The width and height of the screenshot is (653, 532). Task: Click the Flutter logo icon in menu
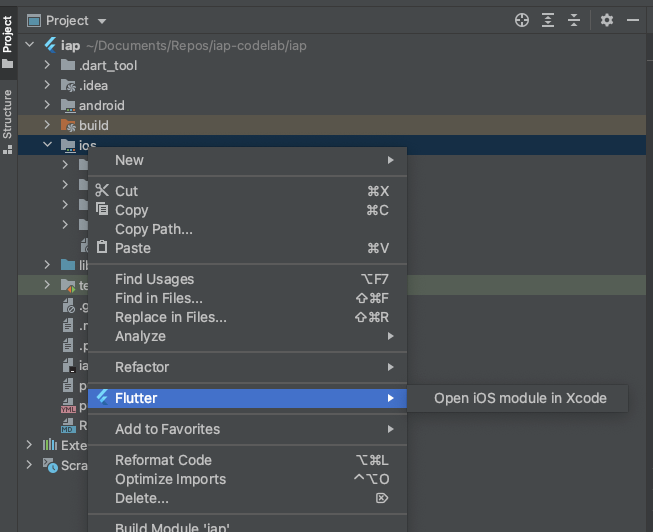point(101,398)
